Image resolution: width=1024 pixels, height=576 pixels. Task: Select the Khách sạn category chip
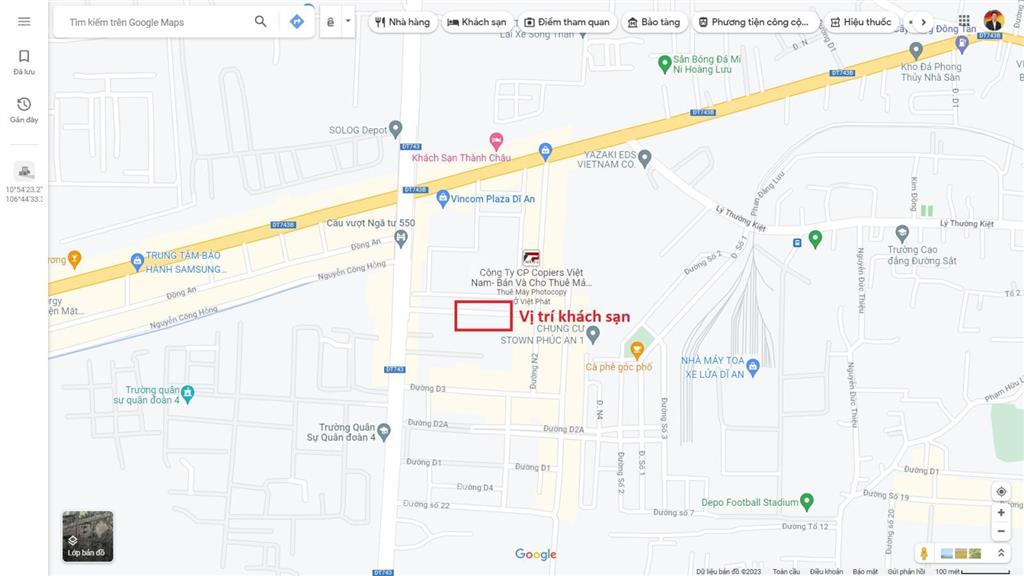[477, 22]
